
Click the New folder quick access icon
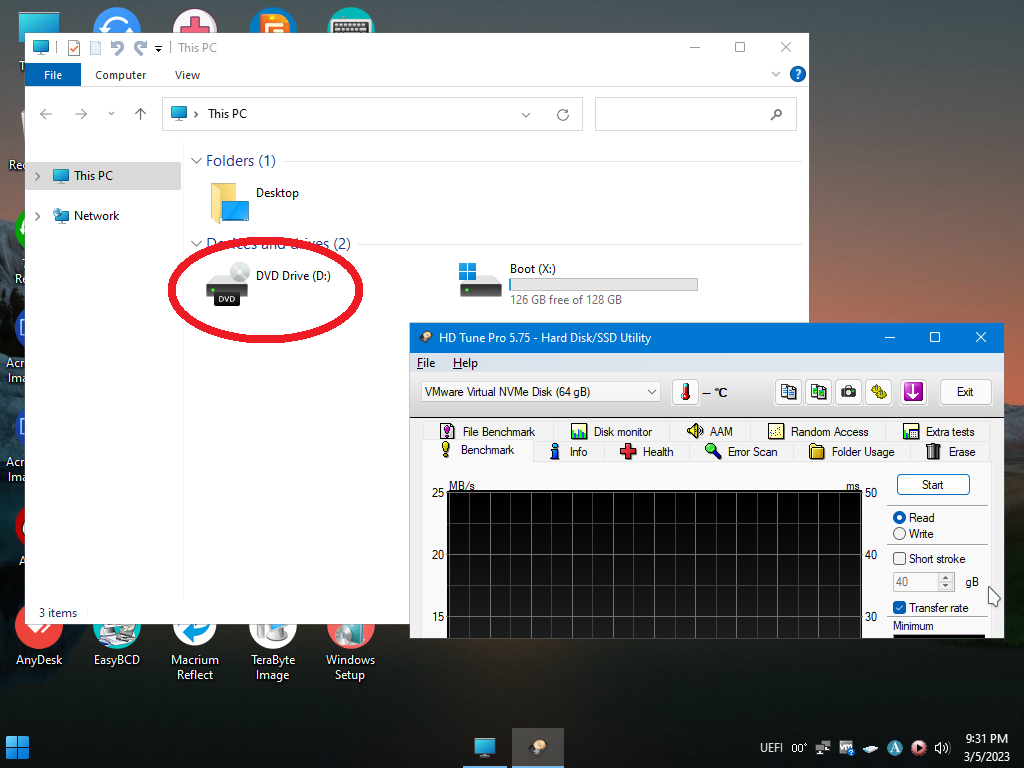tap(95, 48)
